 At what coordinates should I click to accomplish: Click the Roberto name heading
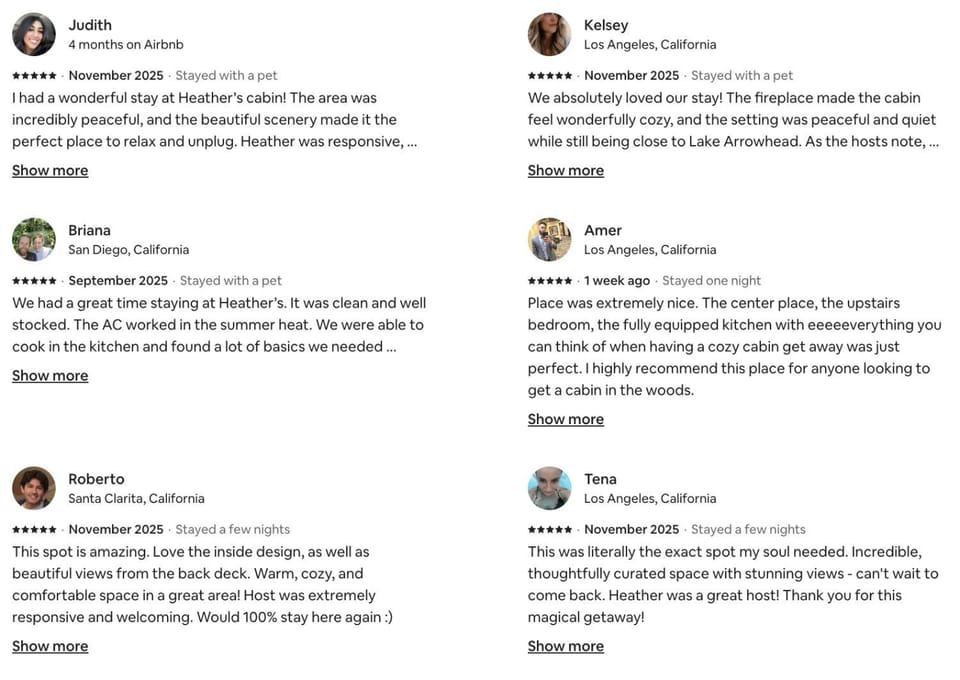click(x=96, y=479)
